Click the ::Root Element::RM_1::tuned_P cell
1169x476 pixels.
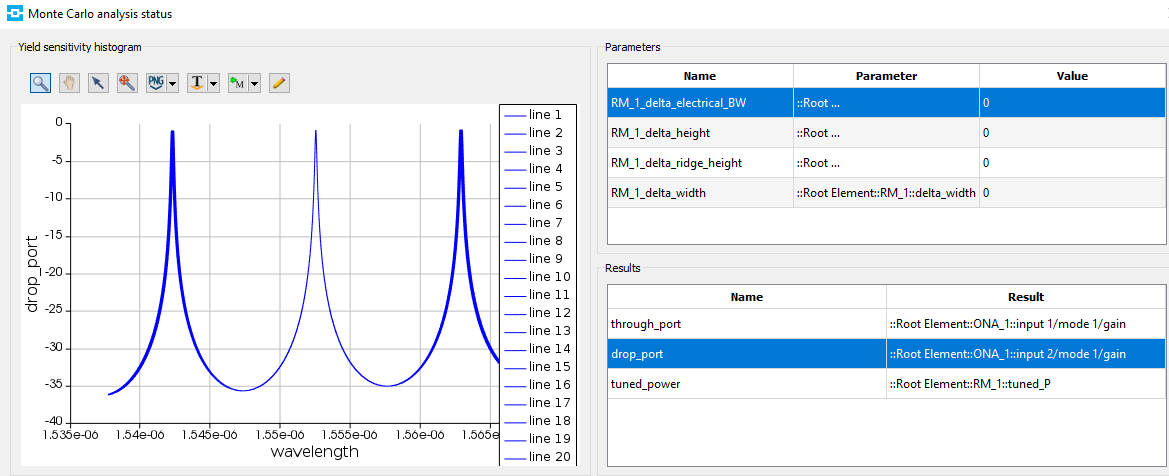pyautogui.click(x=1025, y=383)
